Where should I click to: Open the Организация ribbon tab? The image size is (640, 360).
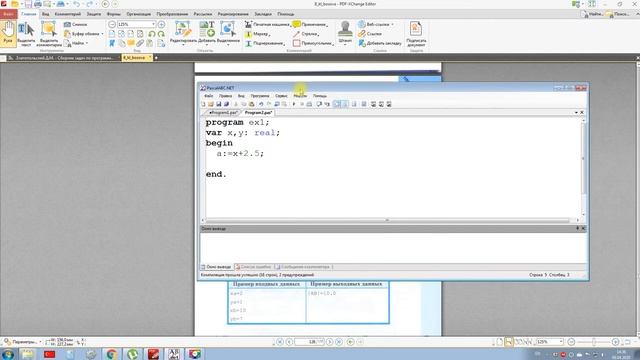[x=138, y=14]
